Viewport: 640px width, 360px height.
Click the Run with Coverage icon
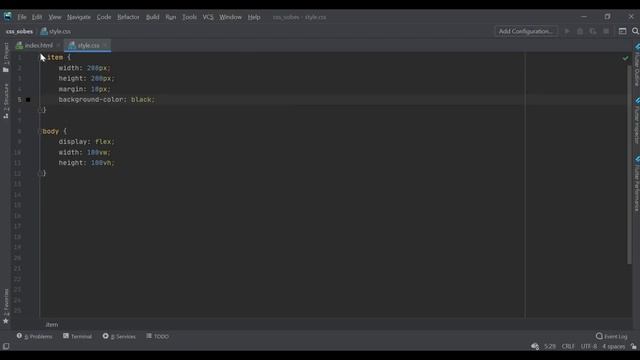coord(593,31)
